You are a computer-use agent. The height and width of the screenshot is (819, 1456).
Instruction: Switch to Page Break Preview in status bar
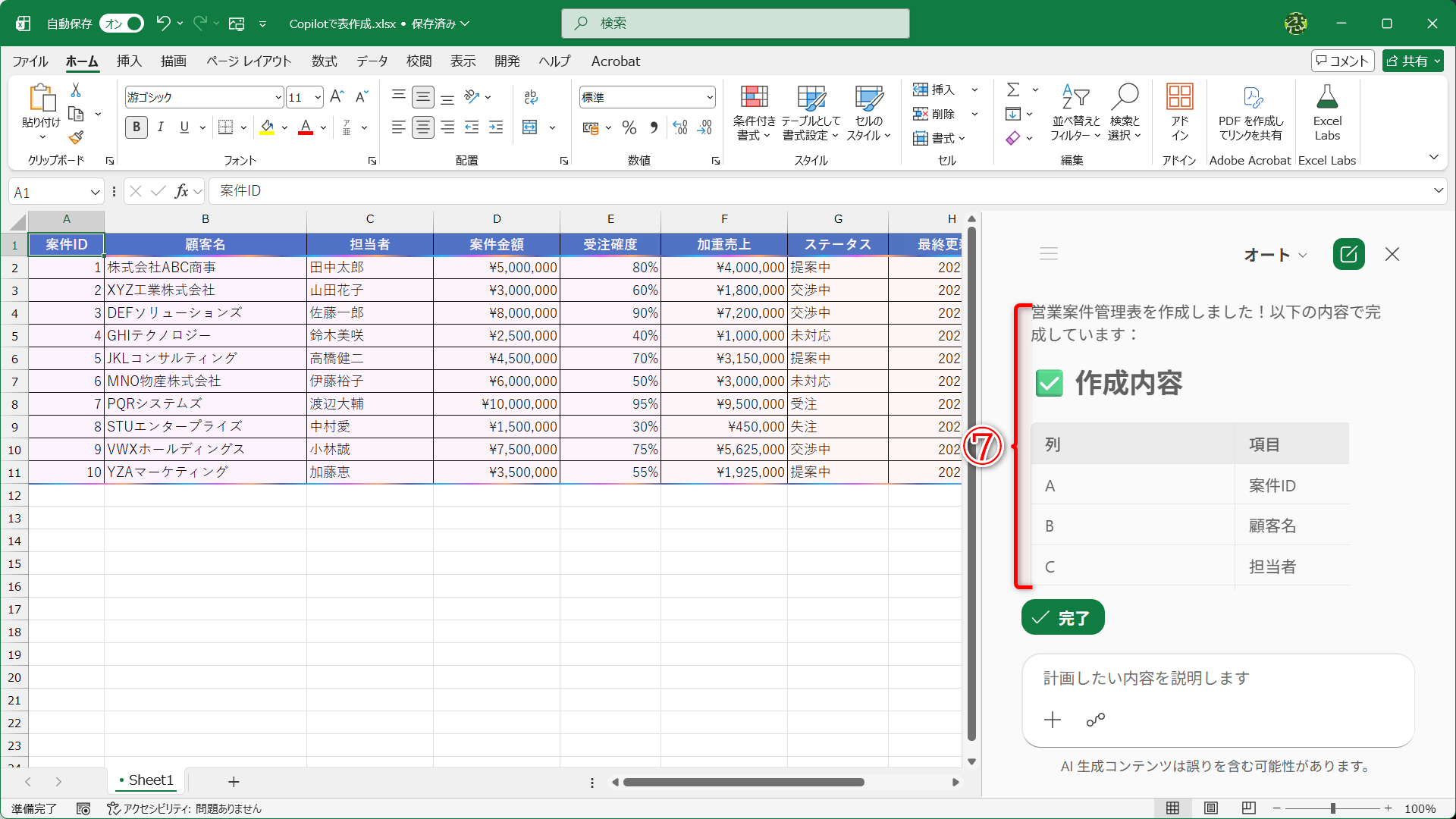[x=1249, y=808]
